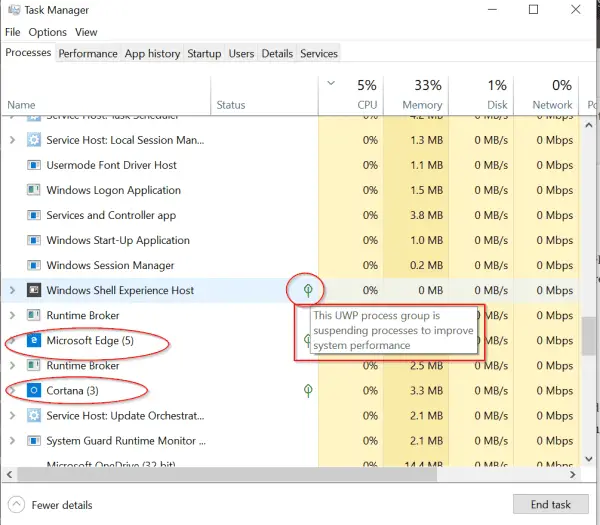The width and height of the screenshot is (600, 525).
Task: Switch to the Details tab
Action: [277, 54]
